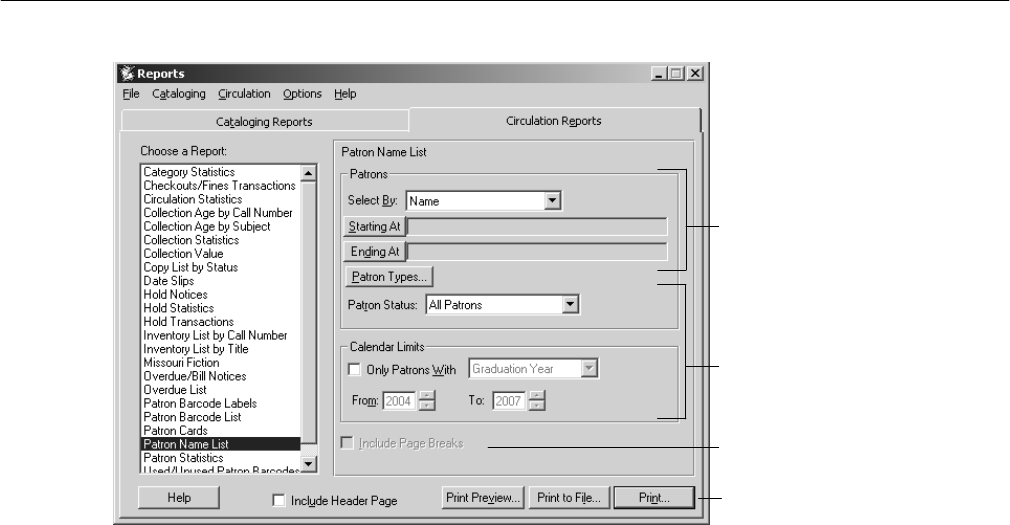
Task: Minimize the Reports window
Action: (658, 74)
